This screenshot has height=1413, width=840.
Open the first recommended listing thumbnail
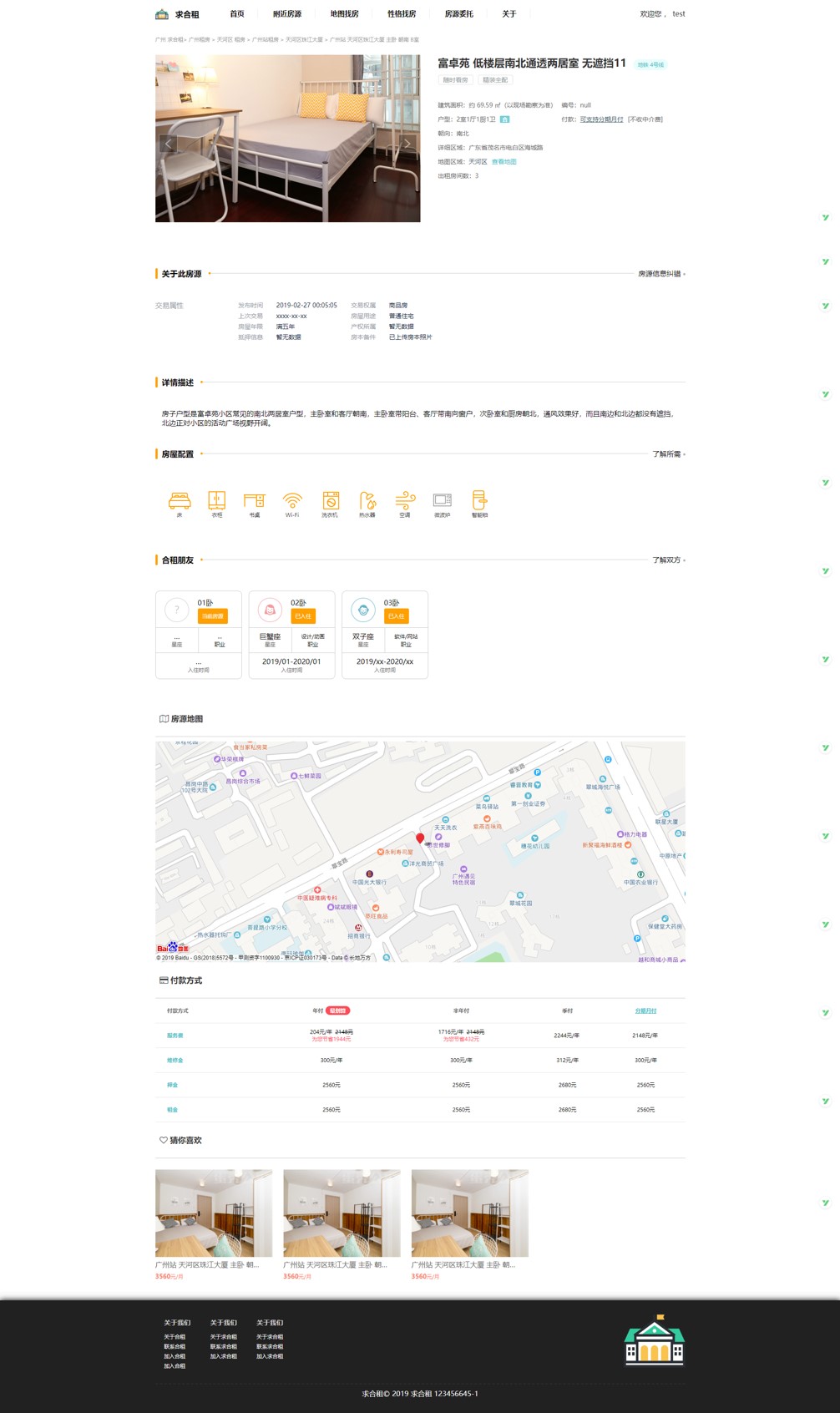click(x=214, y=1213)
